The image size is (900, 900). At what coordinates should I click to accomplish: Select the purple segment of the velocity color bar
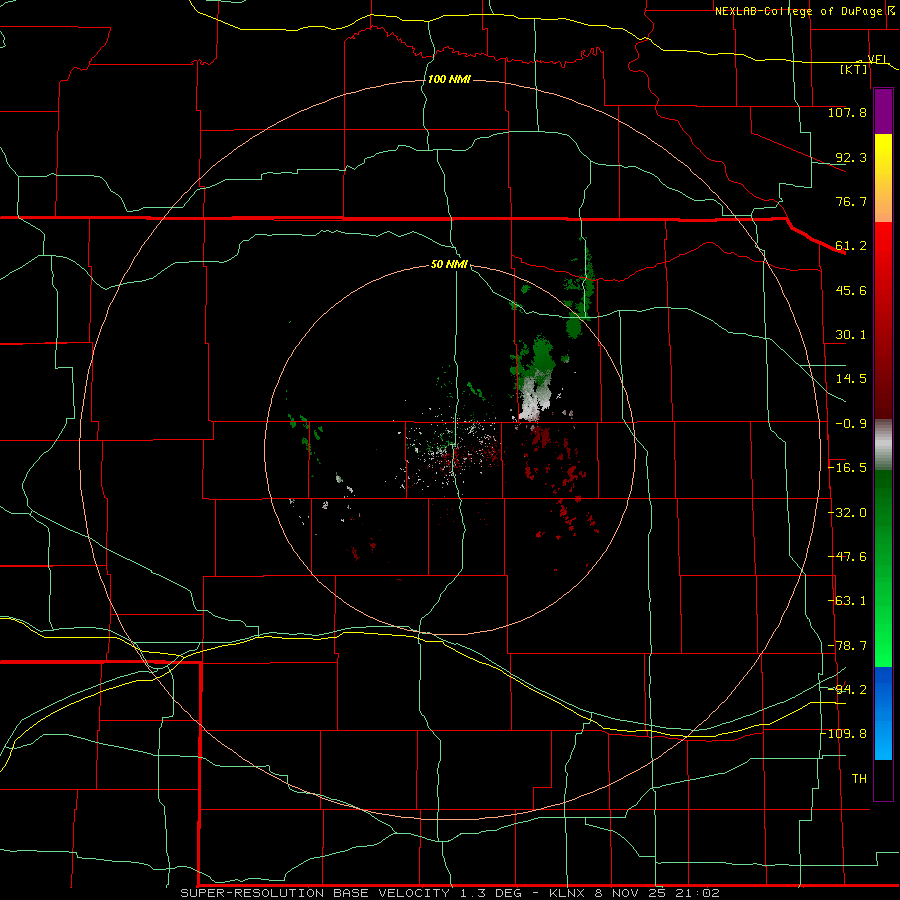coord(883,112)
